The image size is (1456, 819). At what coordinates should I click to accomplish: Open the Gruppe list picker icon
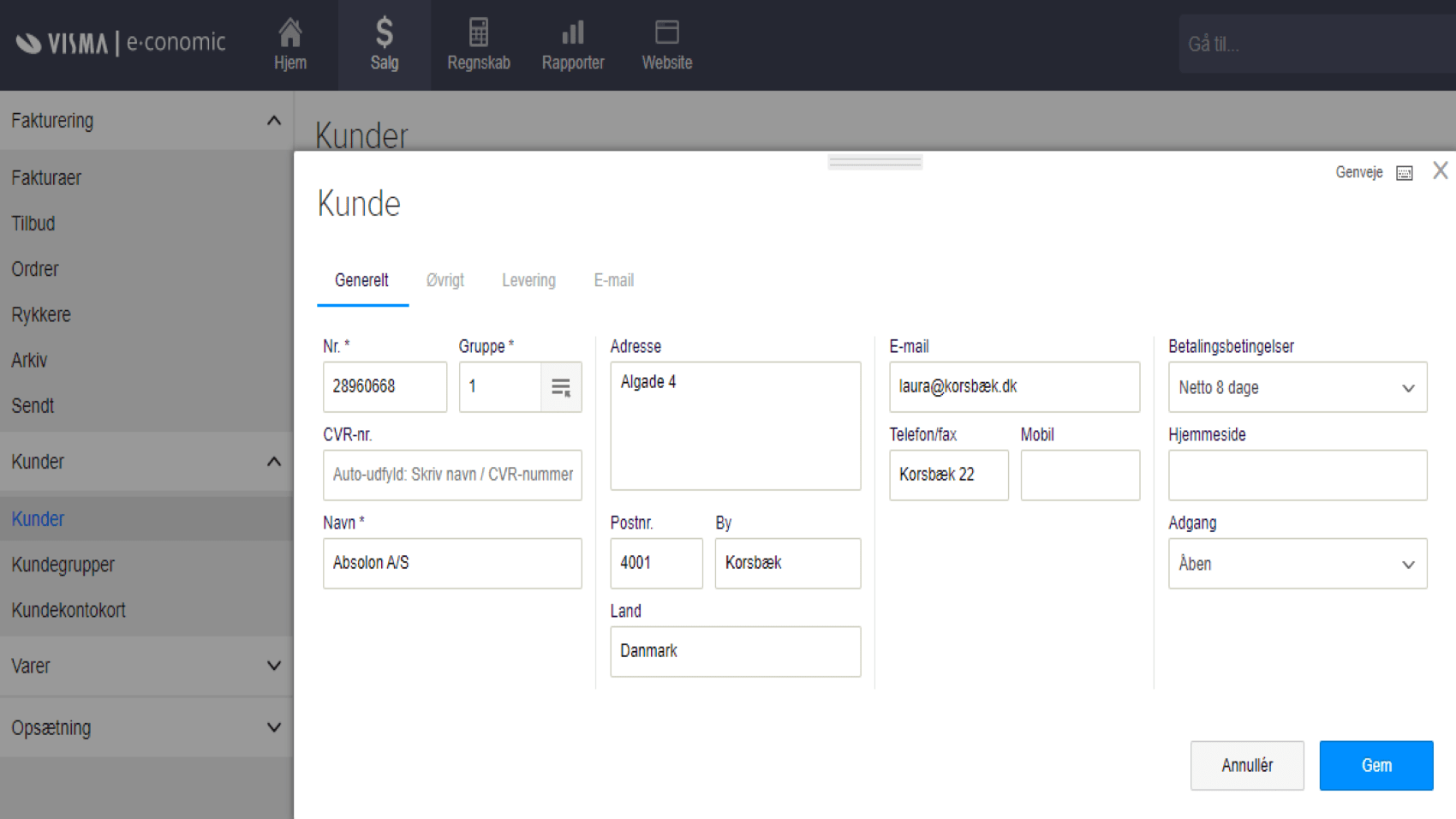pos(561,387)
